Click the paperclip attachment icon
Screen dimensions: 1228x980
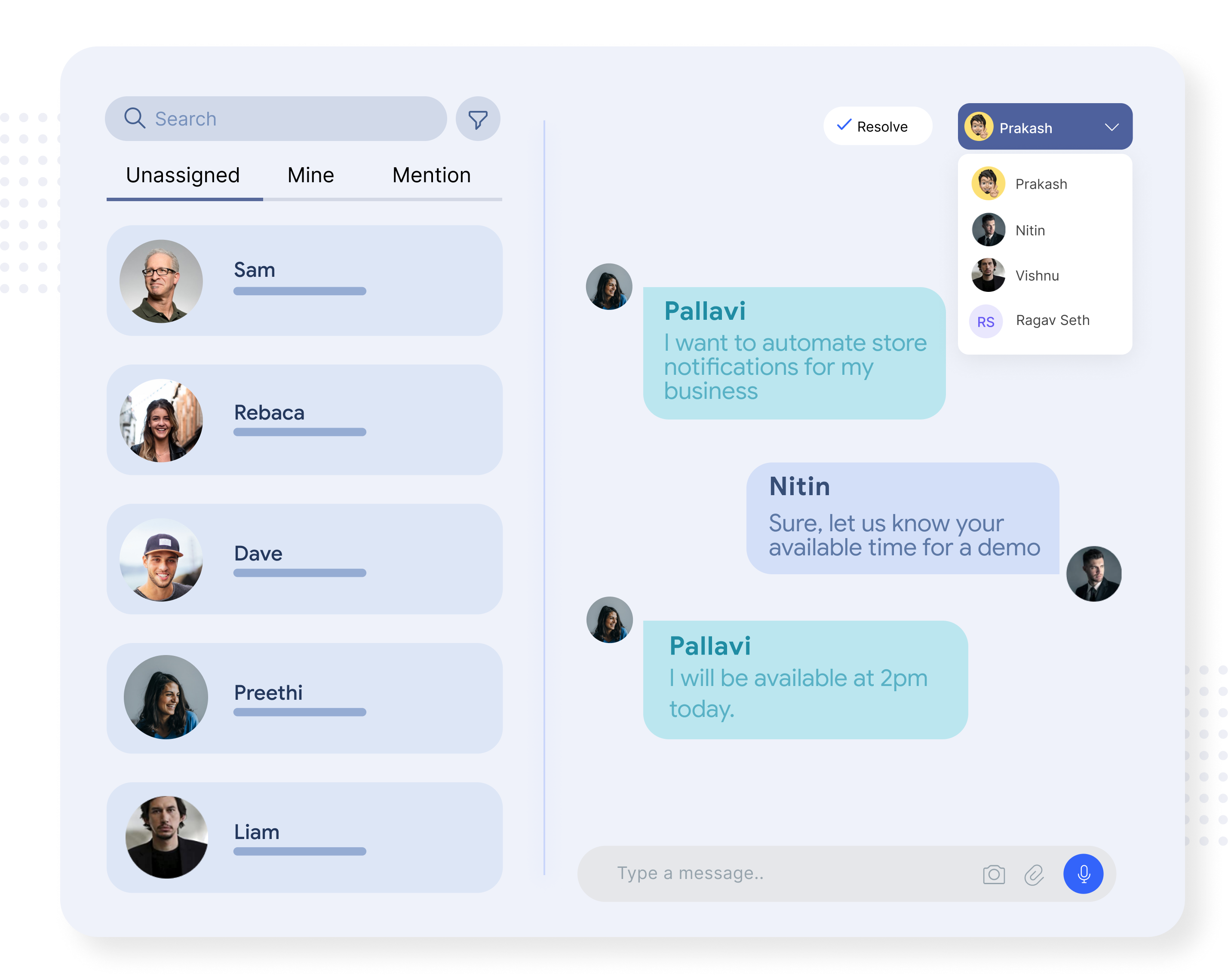(1034, 875)
